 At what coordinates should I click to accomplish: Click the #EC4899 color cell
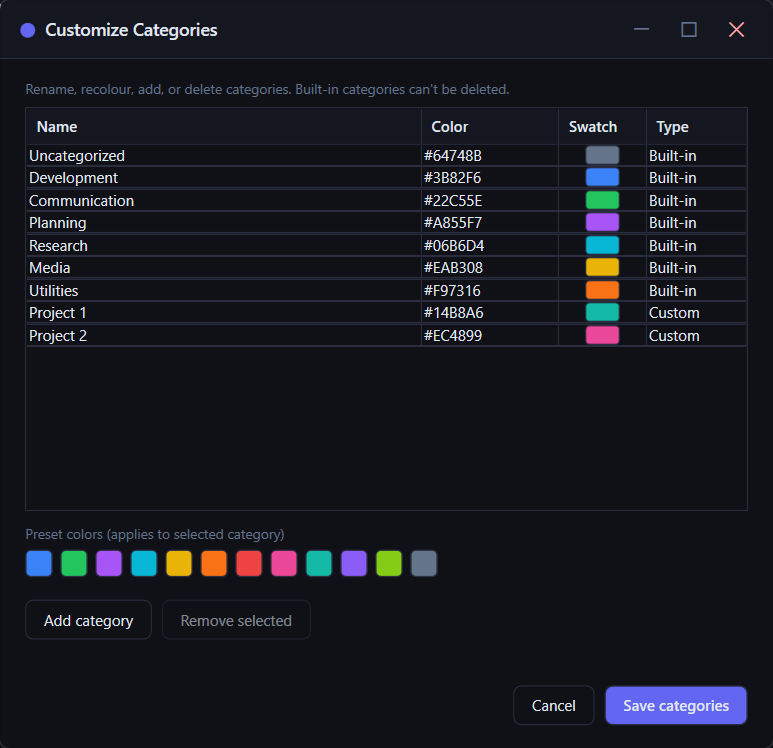[490, 335]
